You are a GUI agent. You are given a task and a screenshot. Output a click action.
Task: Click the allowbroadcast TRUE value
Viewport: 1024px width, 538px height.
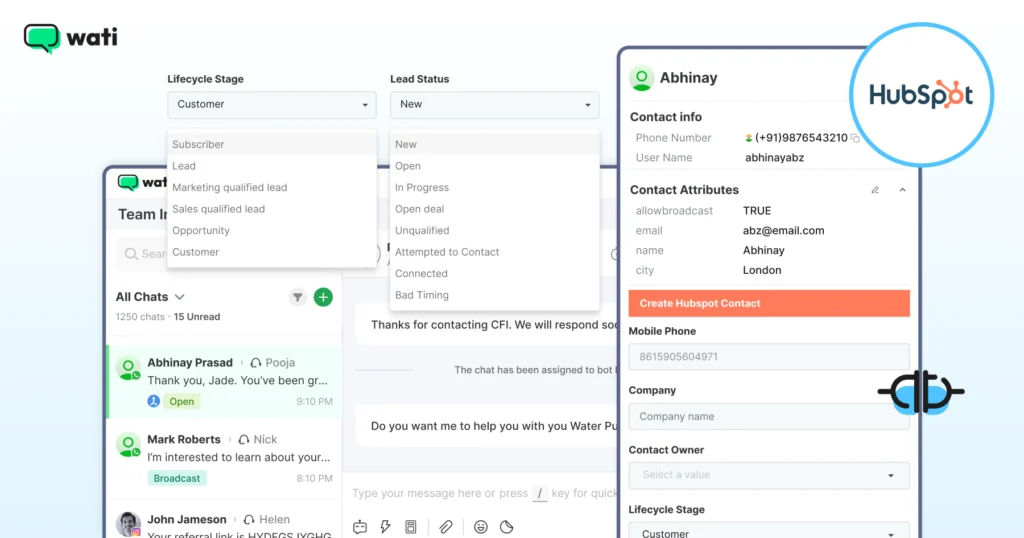[757, 211]
